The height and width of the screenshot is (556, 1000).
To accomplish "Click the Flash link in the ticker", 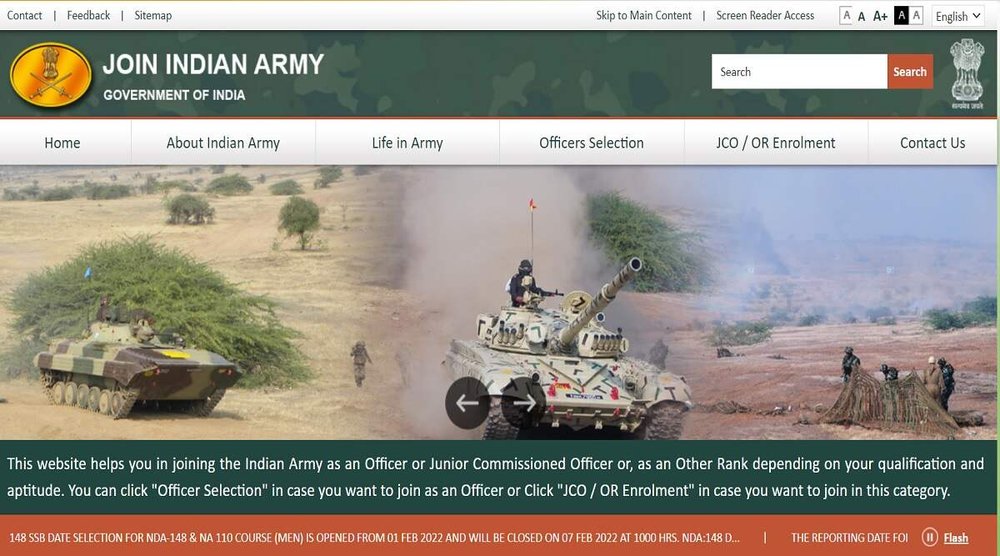I will pyautogui.click(x=955, y=538).
